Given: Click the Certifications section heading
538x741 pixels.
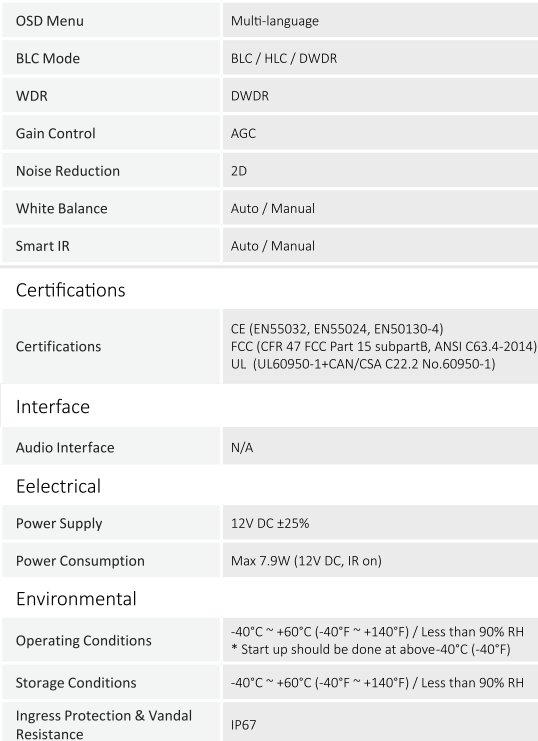Looking at the screenshot, I should pos(70,290).
